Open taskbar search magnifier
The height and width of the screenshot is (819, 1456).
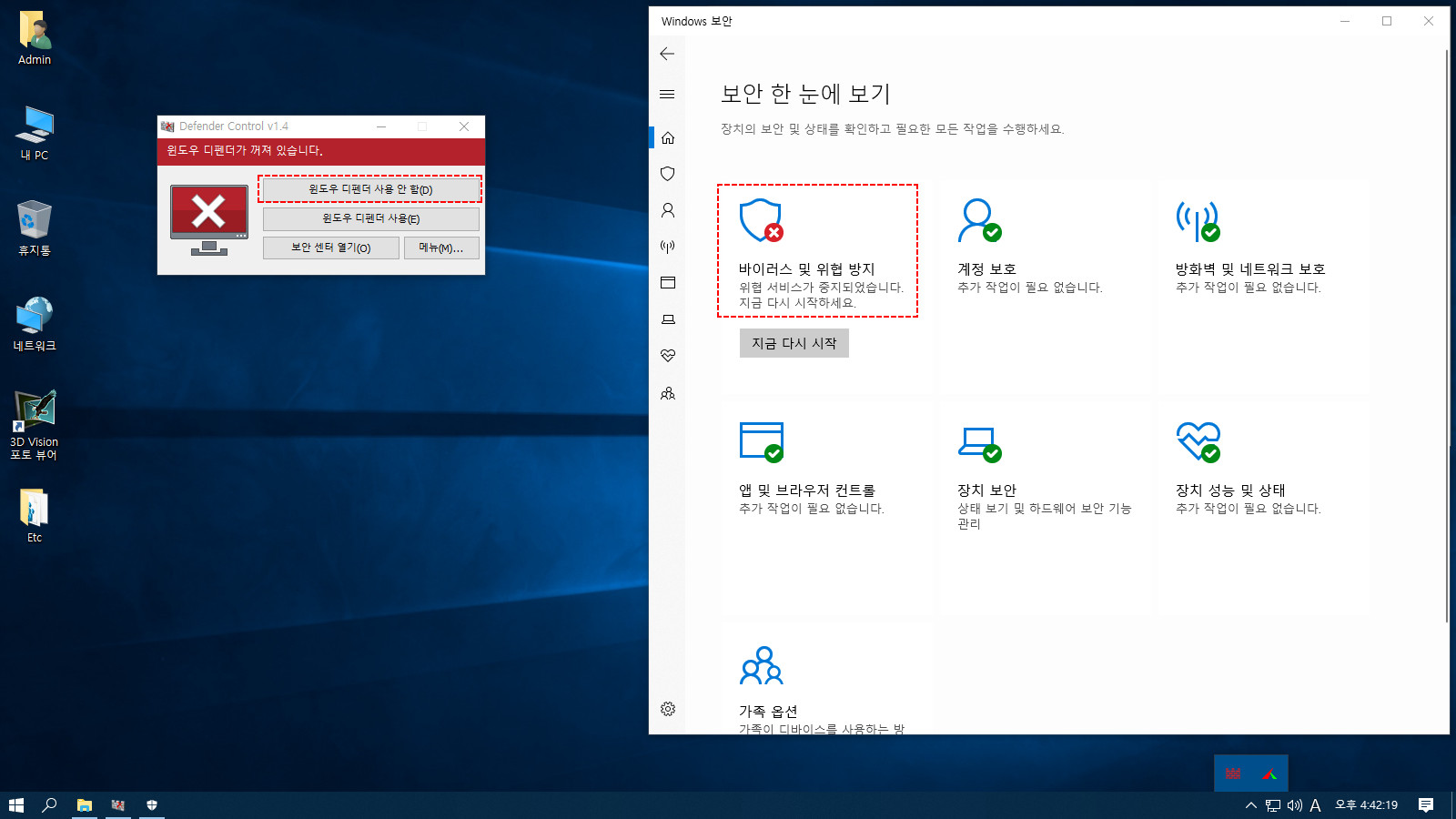50,805
